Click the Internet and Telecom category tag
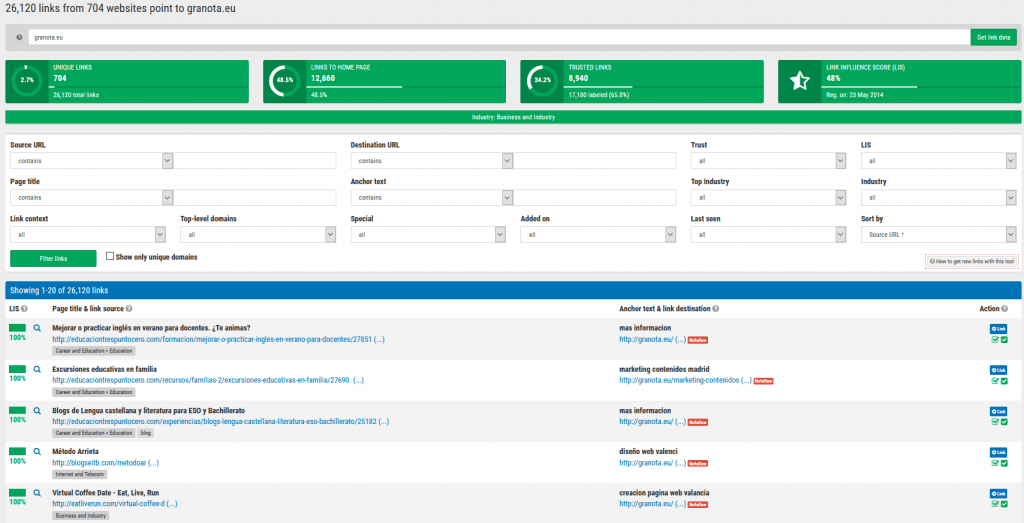1024x523 pixels. (x=80, y=475)
